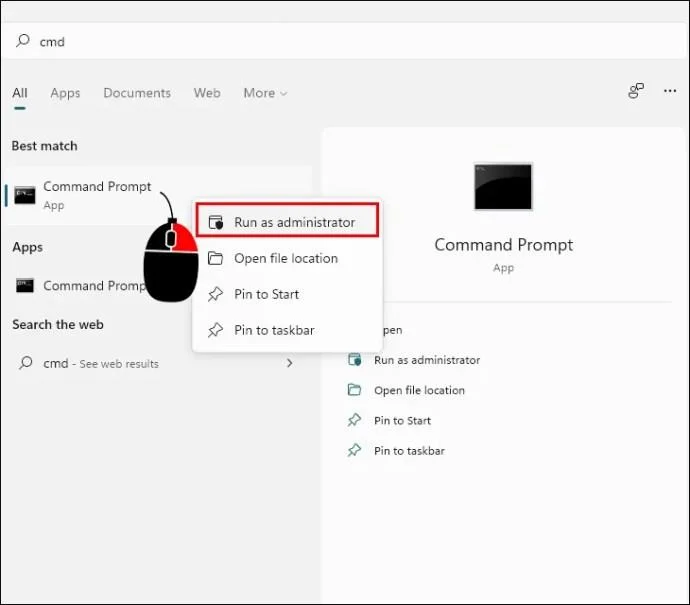Image resolution: width=690 pixels, height=605 pixels.
Task: Click the magnifier icon beside cmd web results
Action: (26, 363)
